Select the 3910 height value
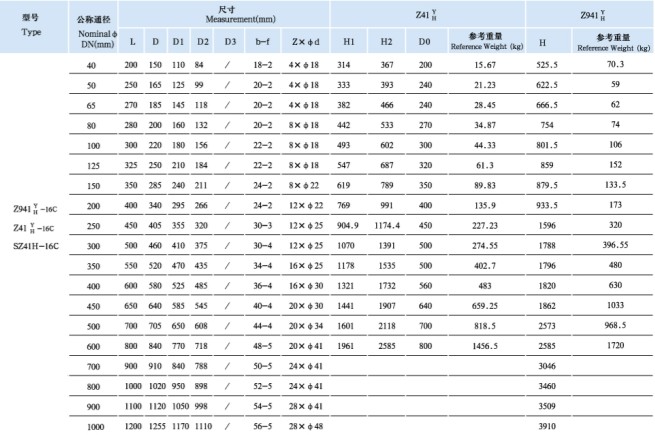 coord(548,425)
